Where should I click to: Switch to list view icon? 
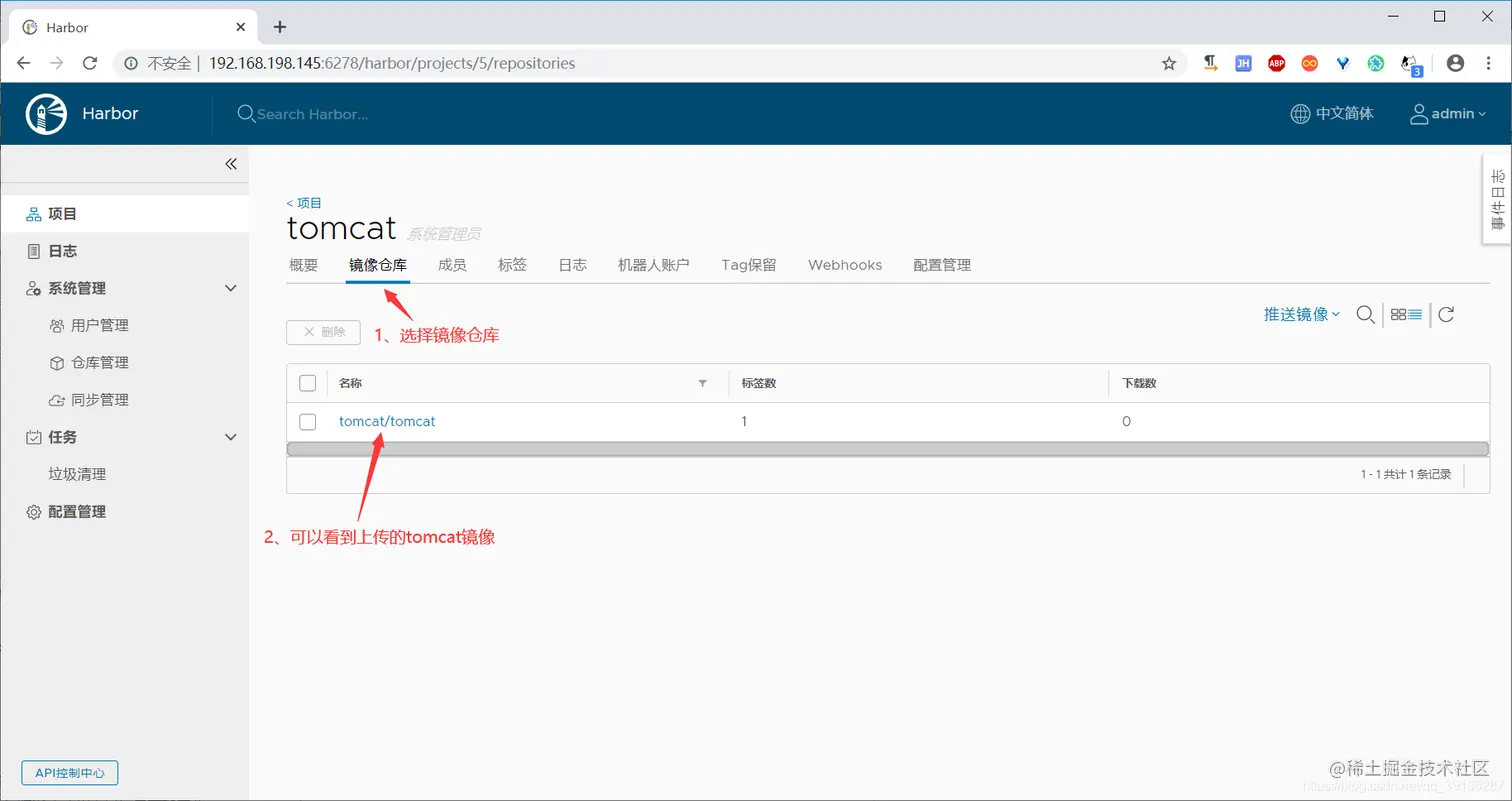pos(1415,314)
